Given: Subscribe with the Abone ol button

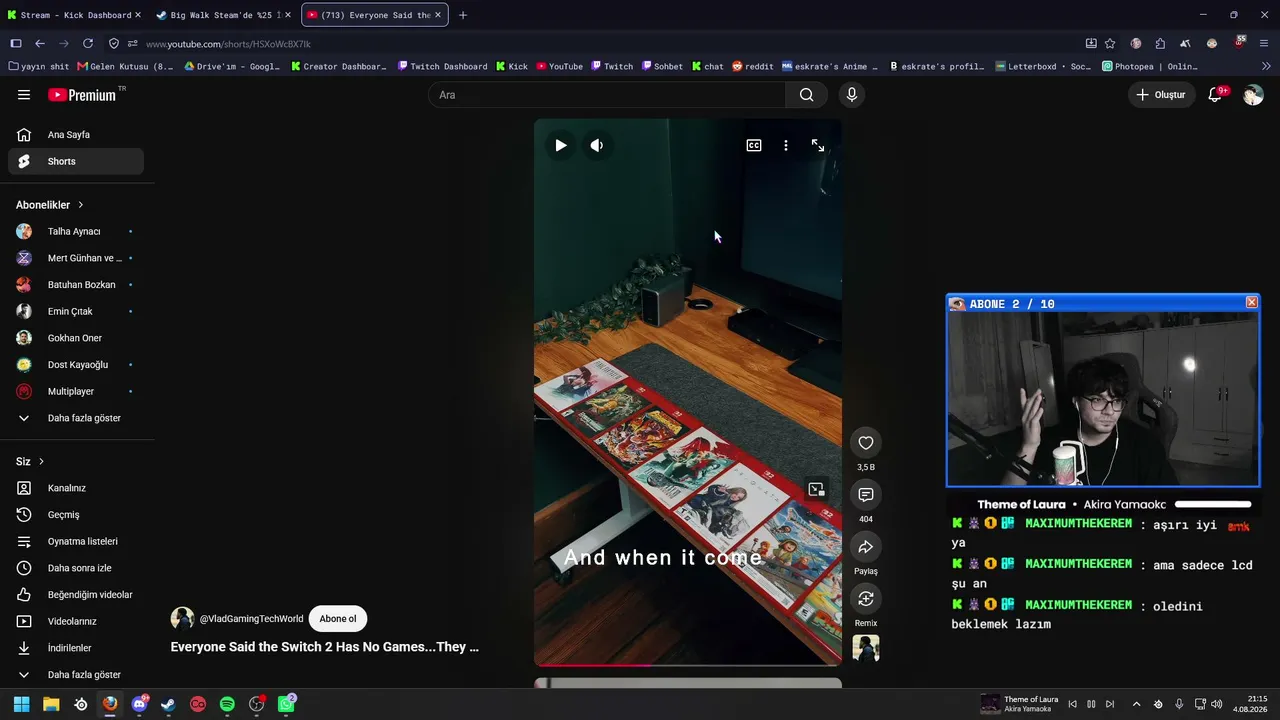Looking at the screenshot, I should click(x=338, y=619).
